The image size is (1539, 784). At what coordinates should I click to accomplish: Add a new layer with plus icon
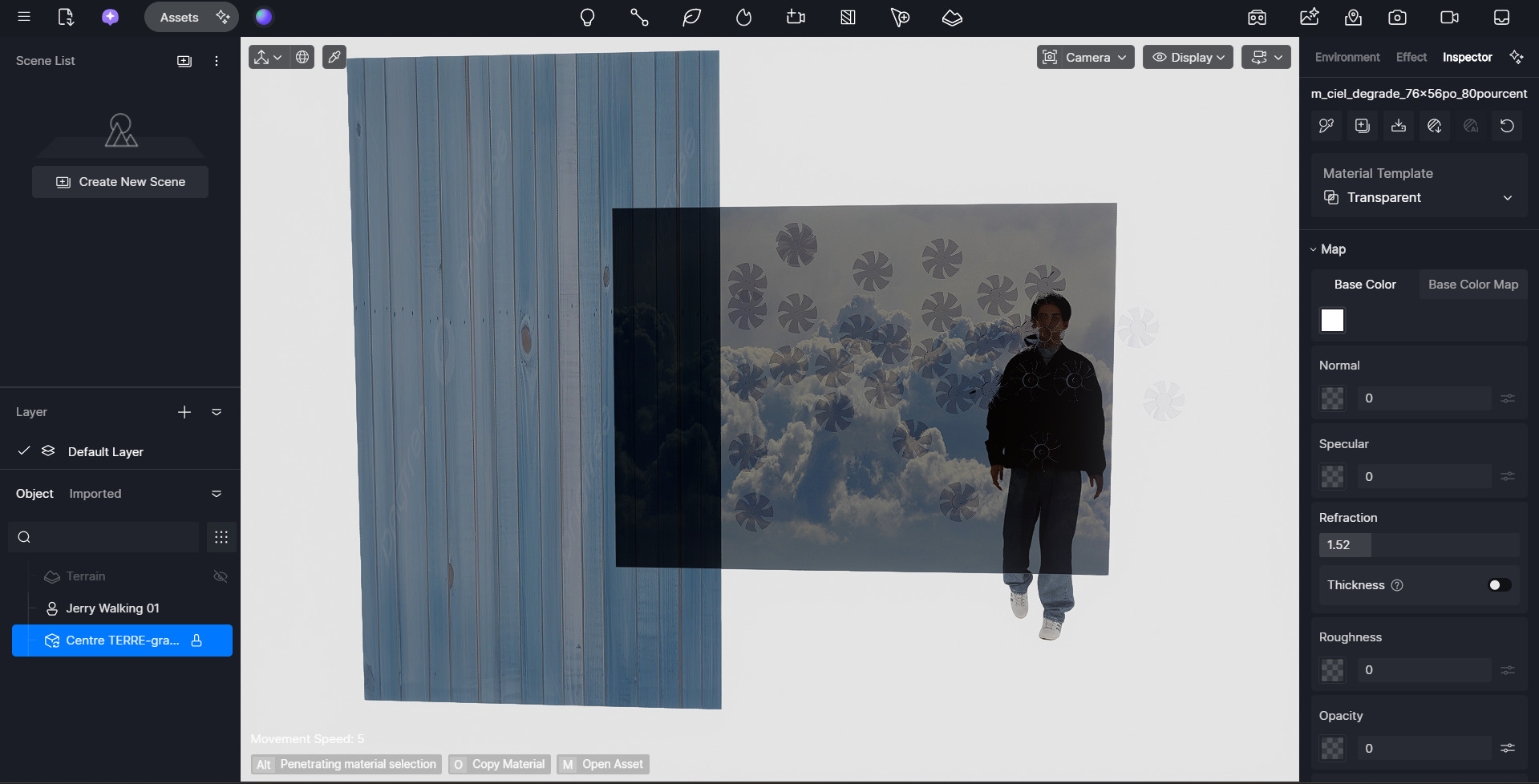tap(184, 412)
